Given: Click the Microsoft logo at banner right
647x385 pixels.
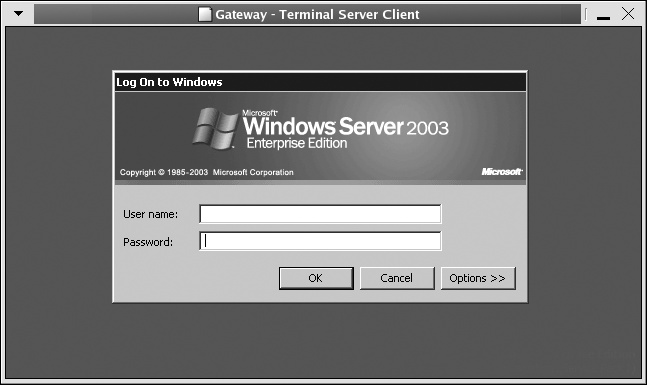Looking at the screenshot, I should [x=502, y=171].
